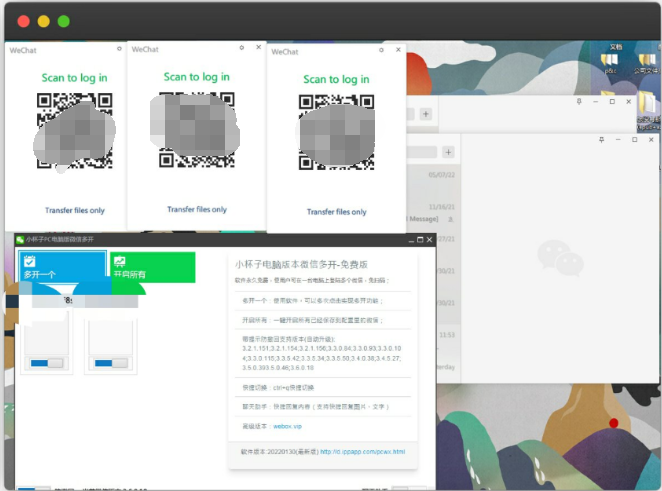Screen dimensions: 662x491
Task: Toggle the switch at the bottom-left of the multi-open tool
Action: click(33, 488)
